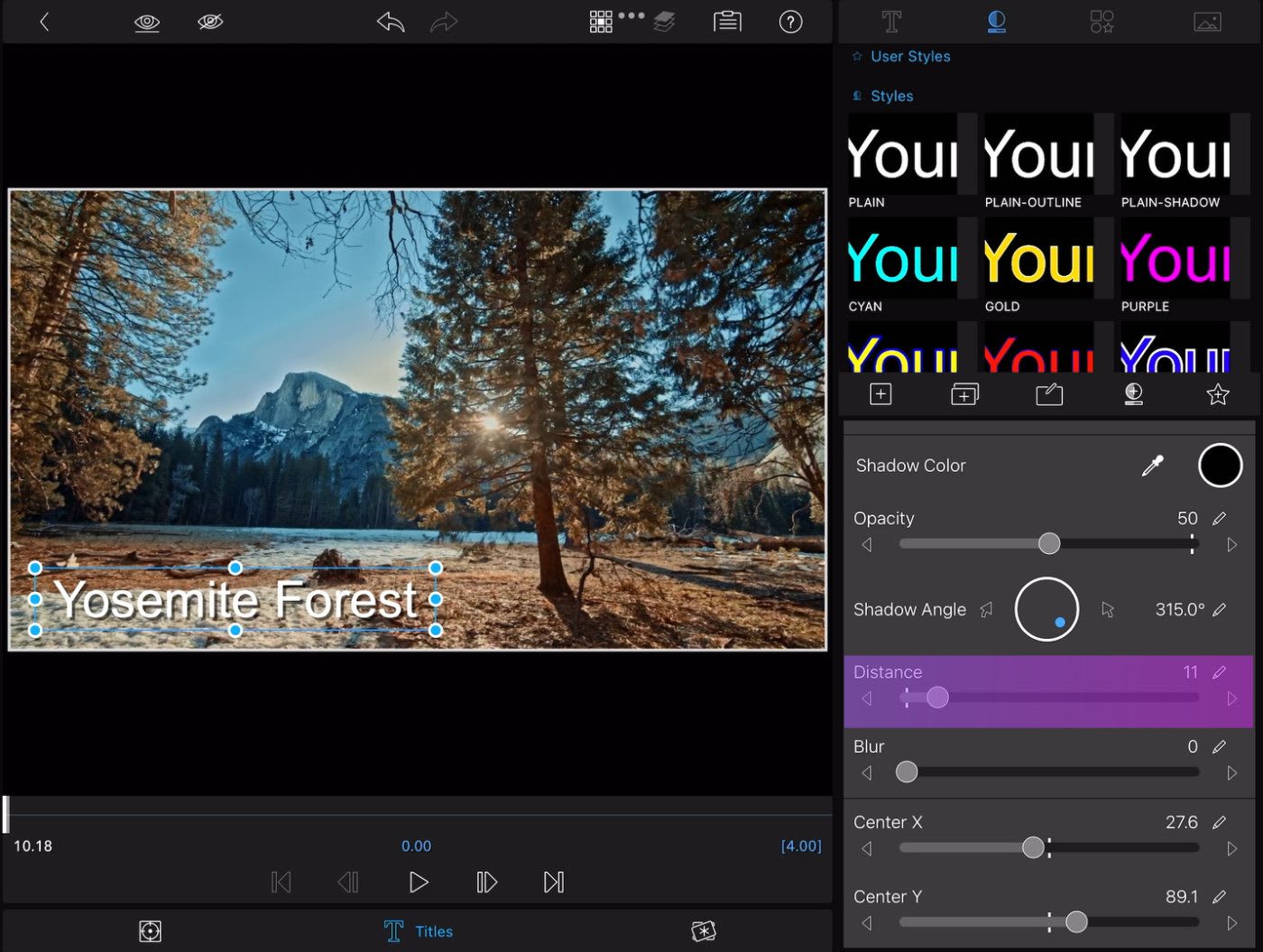Expand the User Styles section
The width and height of the screenshot is (1263, 952).
click(909, 56)
